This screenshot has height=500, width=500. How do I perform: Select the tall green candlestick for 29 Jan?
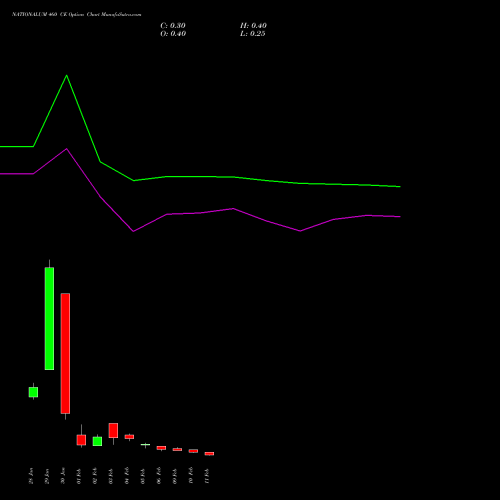pyautogui.click(x=49, y=318)
